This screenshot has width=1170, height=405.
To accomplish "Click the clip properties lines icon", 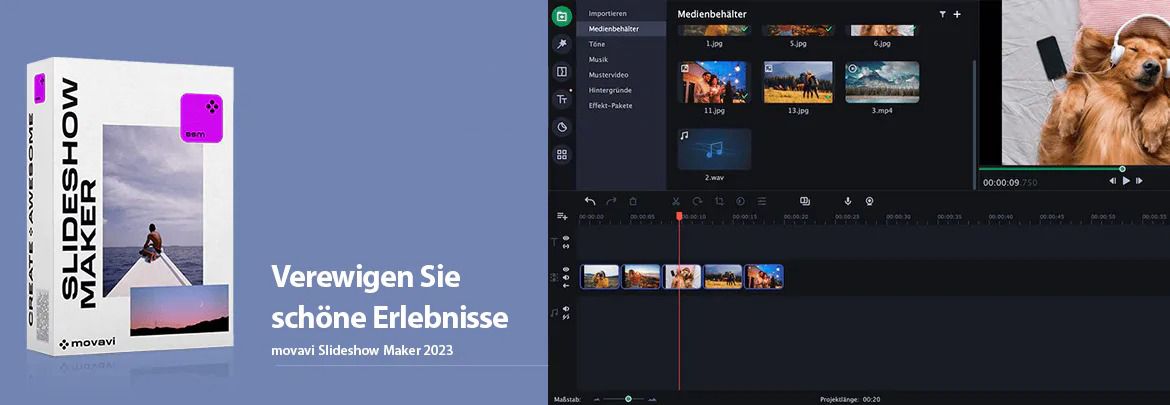I will [x=762, y=201].
